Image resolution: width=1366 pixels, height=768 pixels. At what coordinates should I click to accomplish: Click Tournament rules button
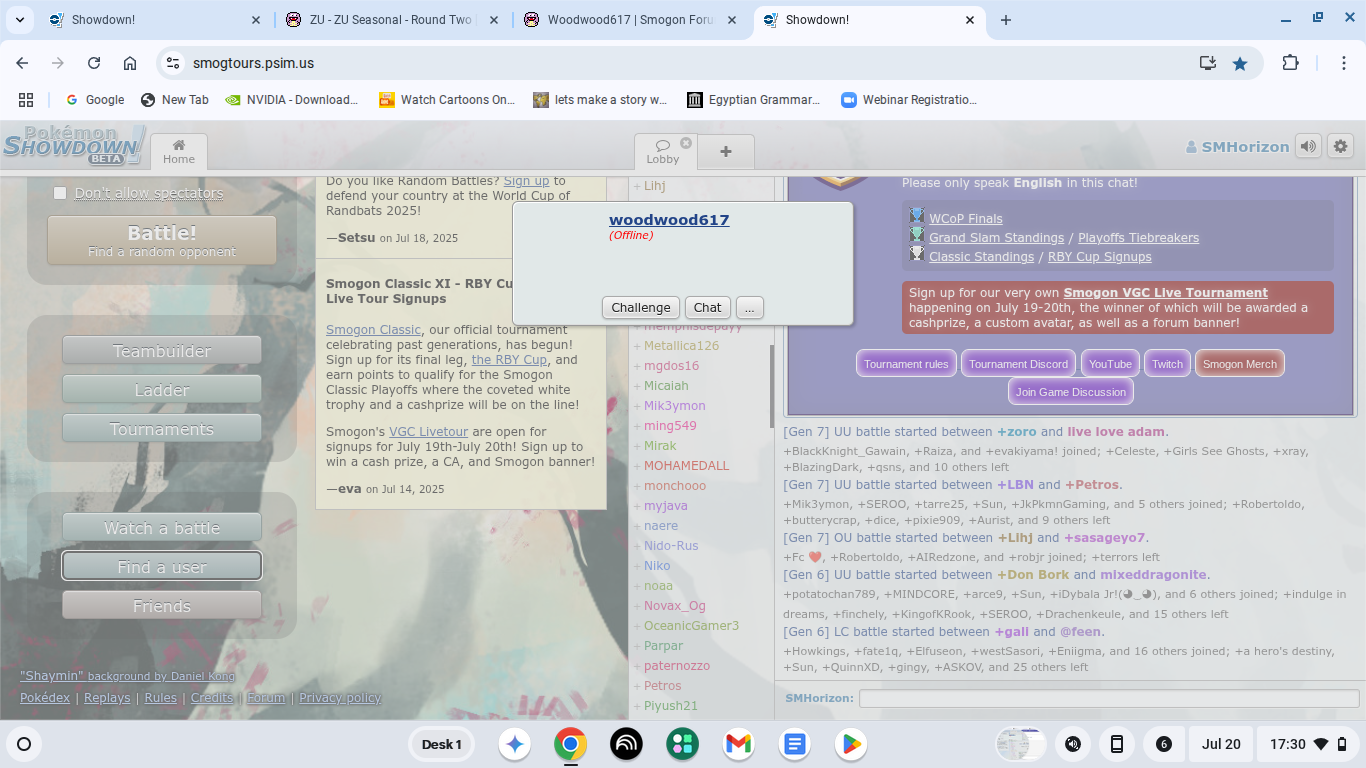(906, 364)
